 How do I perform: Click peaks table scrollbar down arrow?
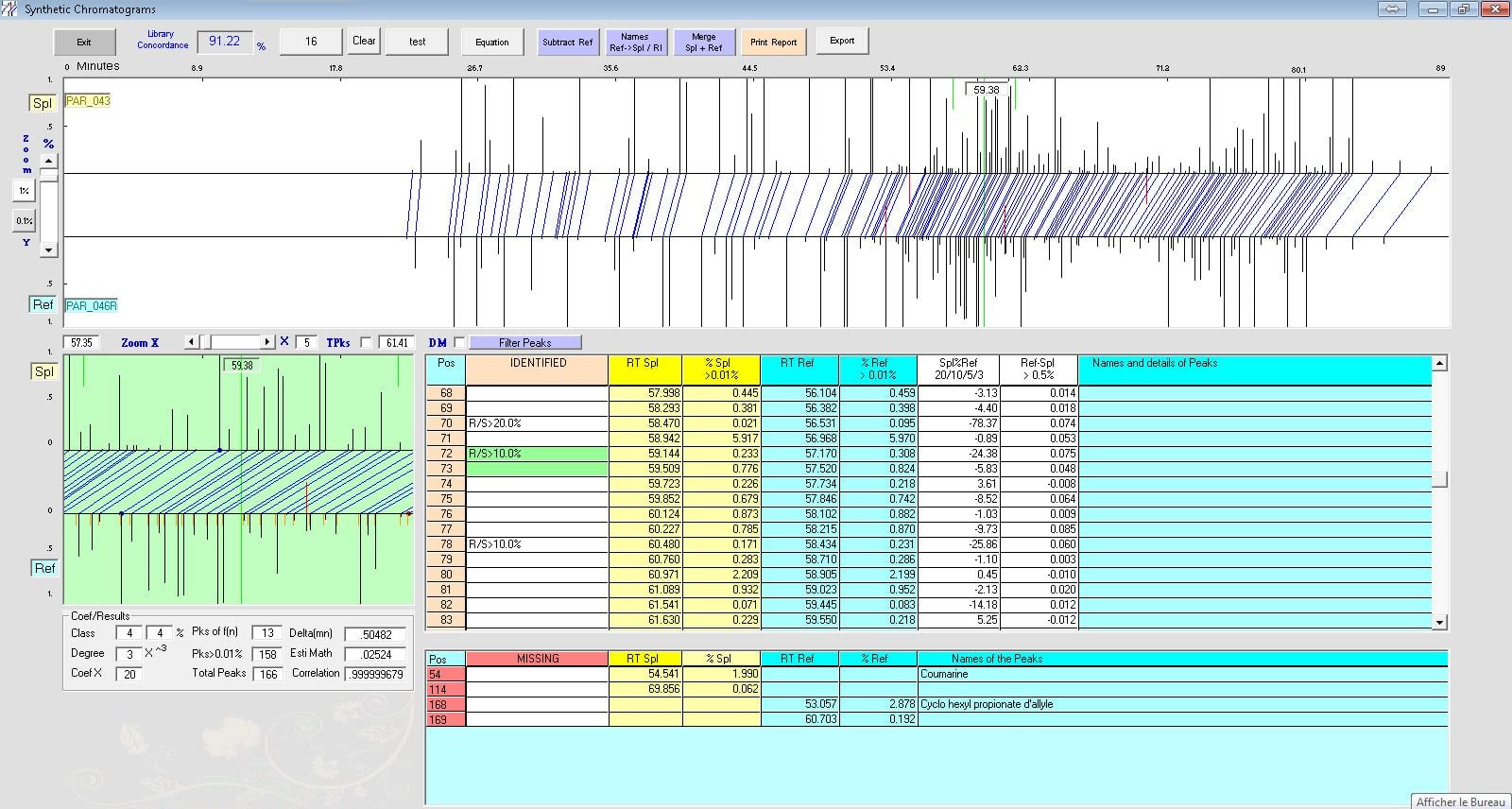[1439, 622]
